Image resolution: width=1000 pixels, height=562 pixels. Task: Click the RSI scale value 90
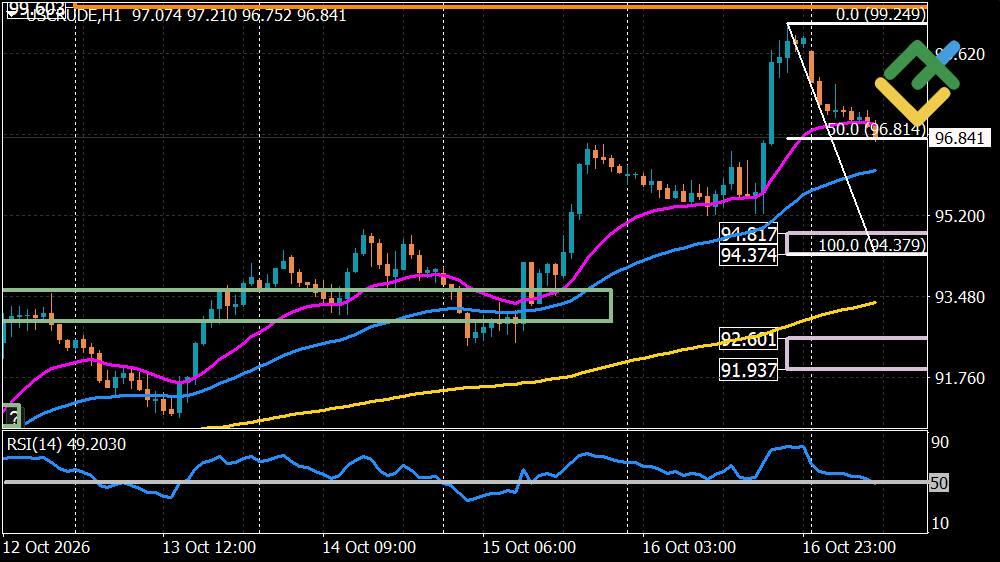point(940,442)
